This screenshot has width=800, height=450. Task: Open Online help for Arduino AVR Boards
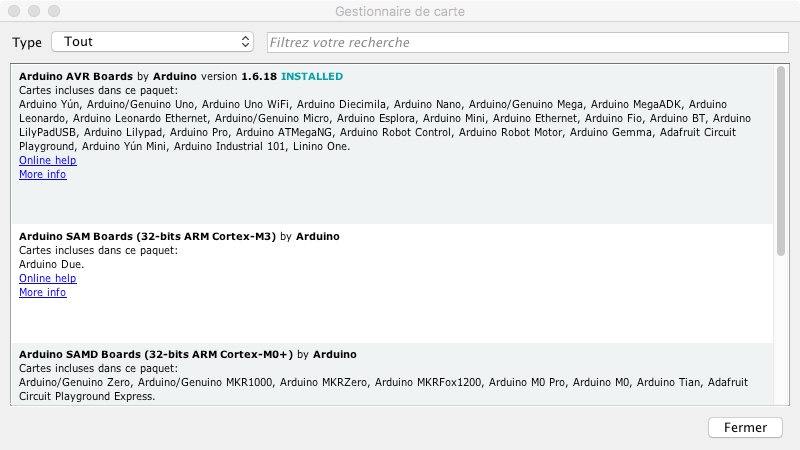[x=47, y=160]
